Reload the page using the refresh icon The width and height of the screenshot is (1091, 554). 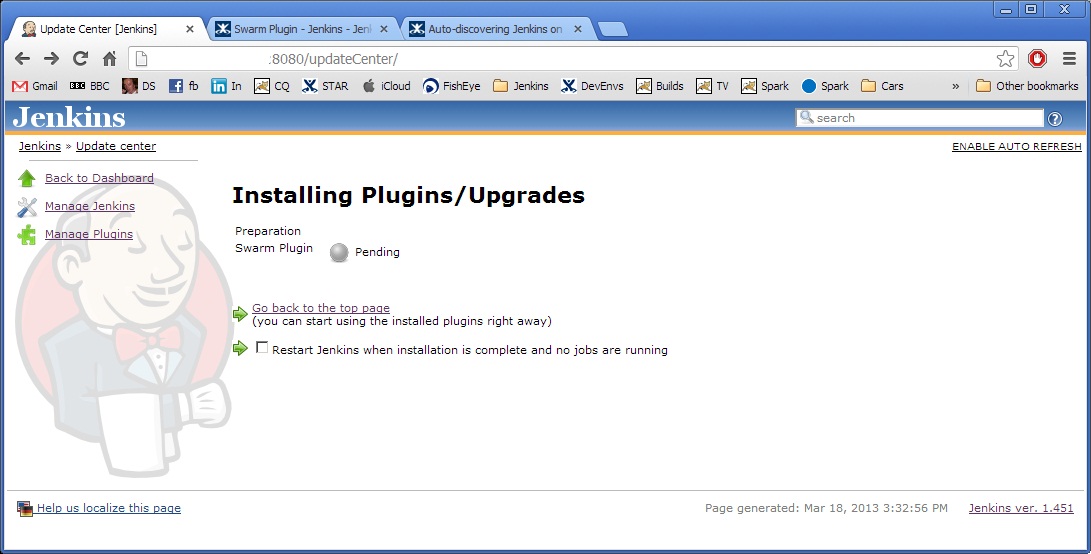tap(81, 59)
